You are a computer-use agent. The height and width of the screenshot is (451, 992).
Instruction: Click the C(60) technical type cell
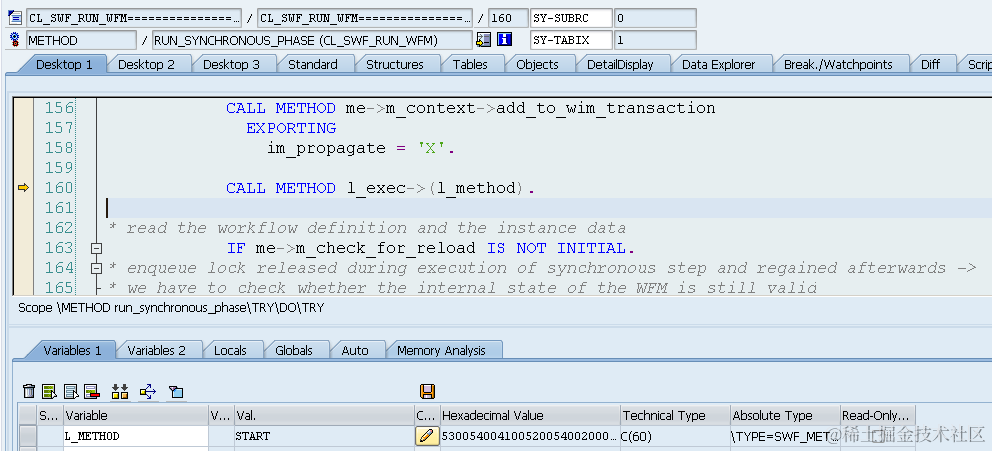click(x=675, y=436)
